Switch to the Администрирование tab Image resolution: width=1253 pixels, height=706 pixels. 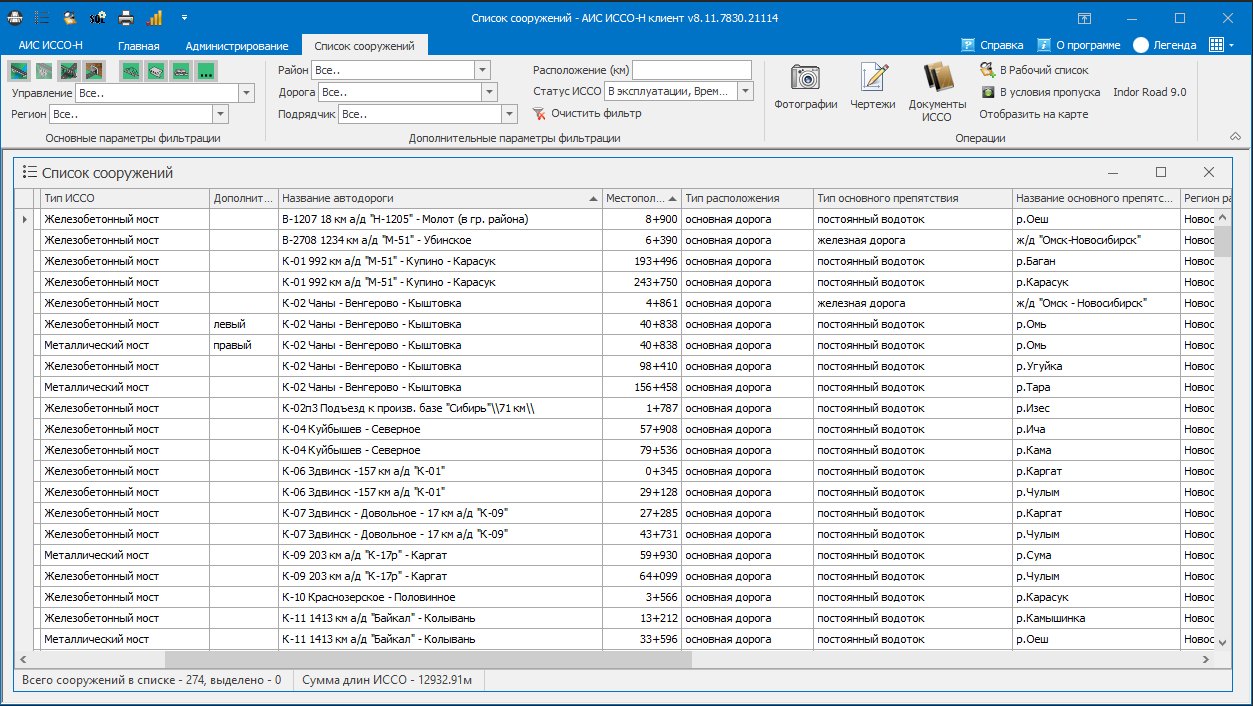pos(237,45)
